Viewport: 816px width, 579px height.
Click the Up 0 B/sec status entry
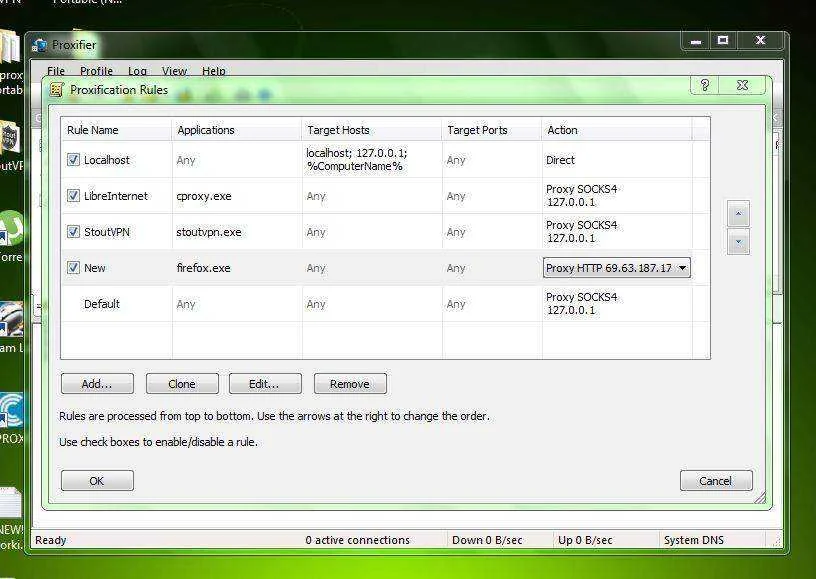pos(585,540)
